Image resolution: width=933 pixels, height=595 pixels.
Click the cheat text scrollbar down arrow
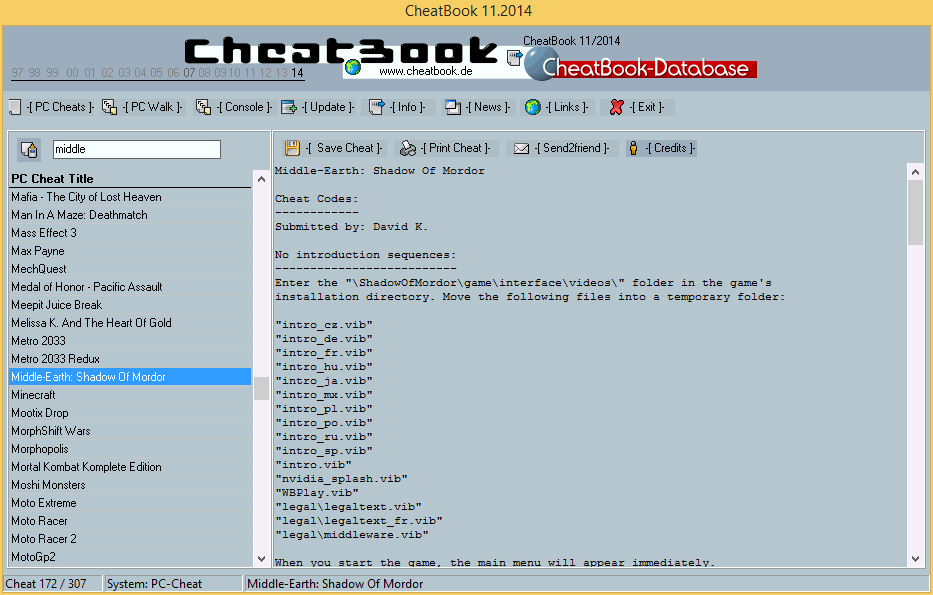(916, 559)
